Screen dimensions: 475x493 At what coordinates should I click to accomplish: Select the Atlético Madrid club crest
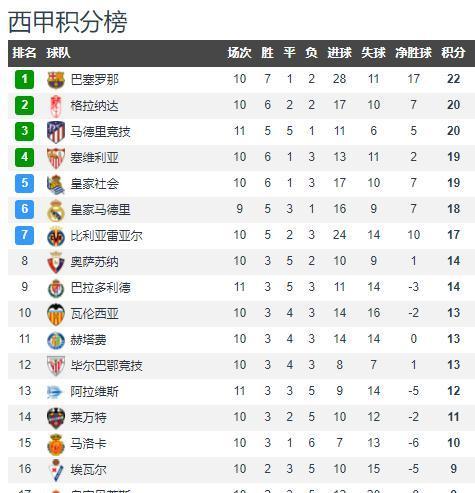click(x=56, y=132)
